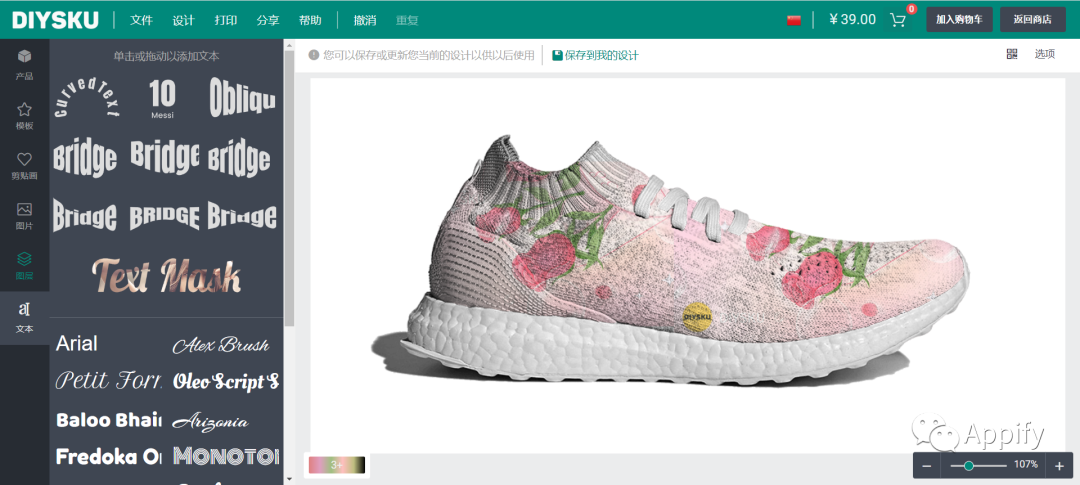Screen dimensions: 1080x485
Task: Select the Baloo Bhai font
Action: click(109, 420)
